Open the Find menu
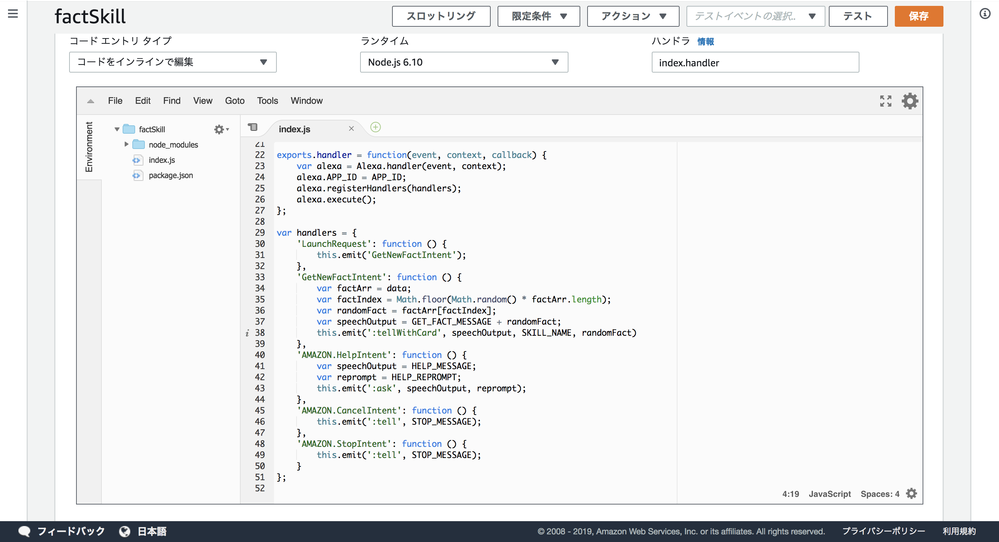The height and width of the screenshot is (542, 999). (x=171, y=101)
